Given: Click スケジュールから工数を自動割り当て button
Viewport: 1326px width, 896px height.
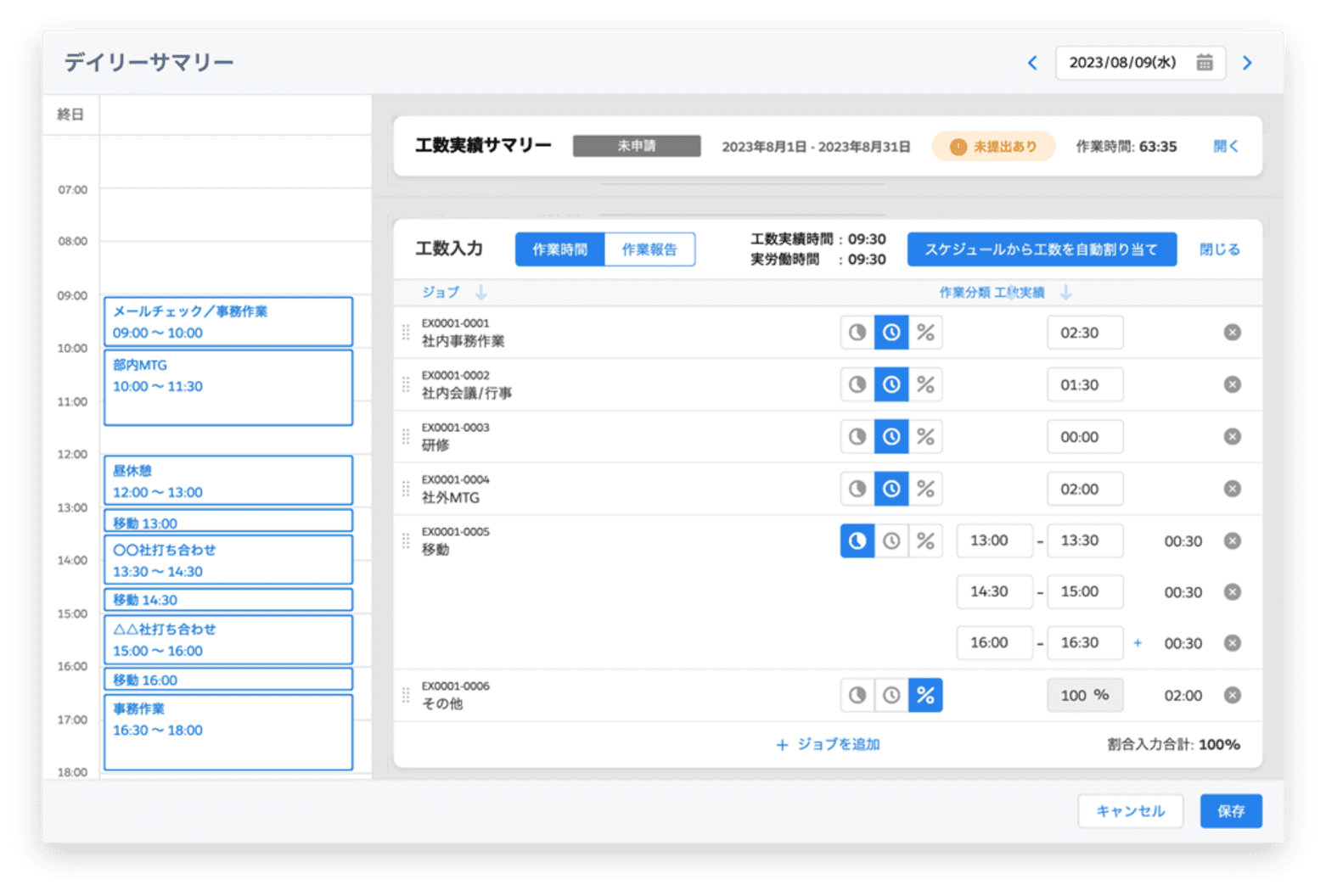Looking at the screenshot, I should (1041, 249).
